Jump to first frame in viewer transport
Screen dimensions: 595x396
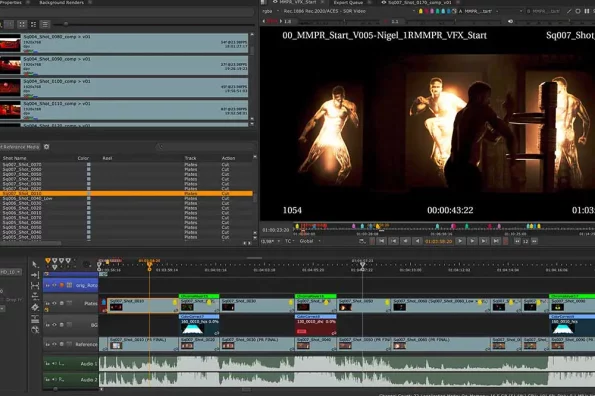click(x=381, y=240)
